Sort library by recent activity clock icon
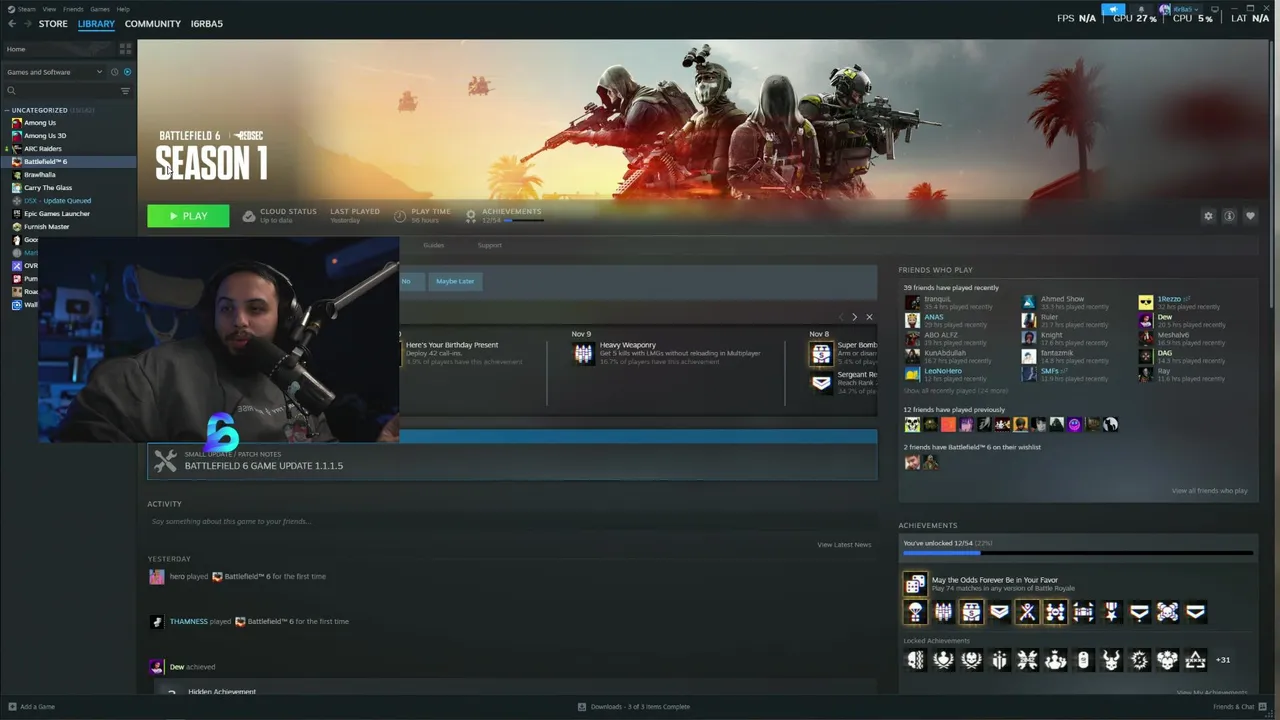Viewport: 1280px width, 720px height. tap(114, 72)
